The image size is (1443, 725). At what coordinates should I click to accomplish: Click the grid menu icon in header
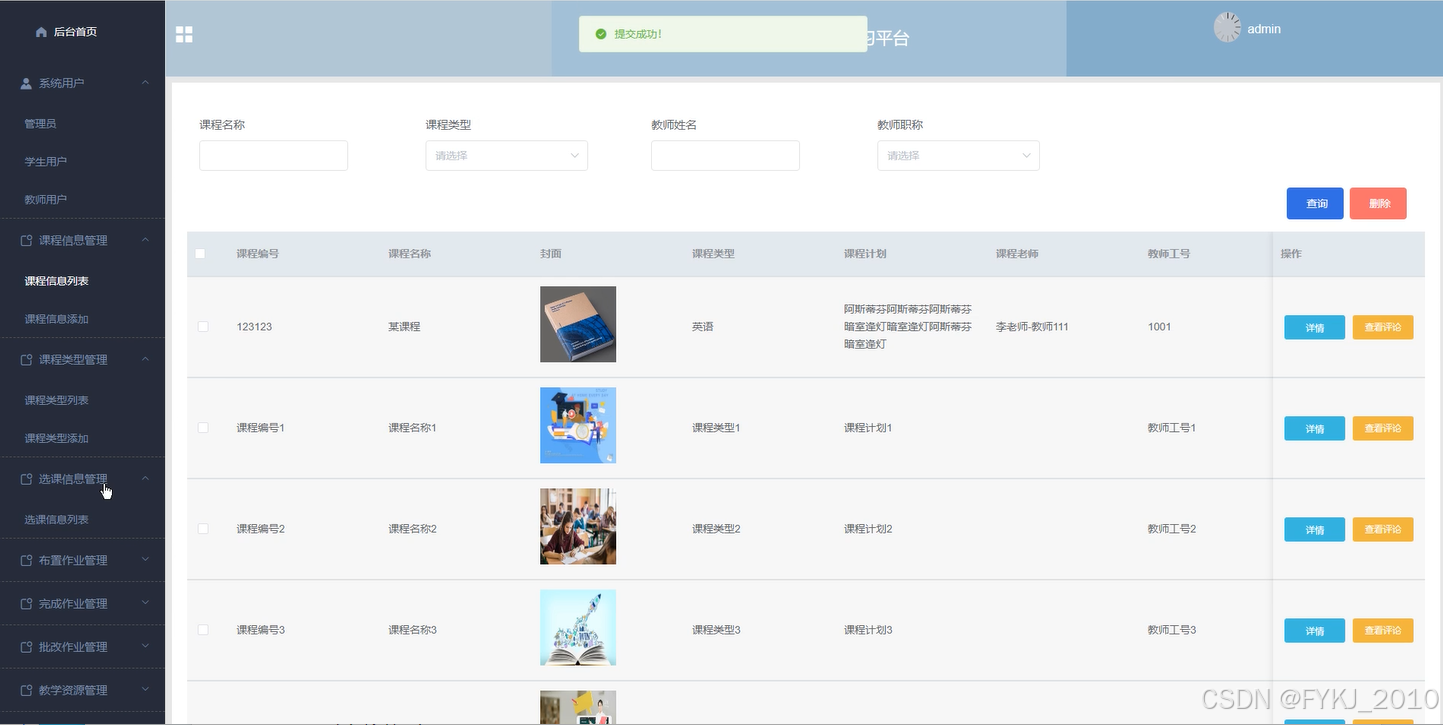point(184,35)
